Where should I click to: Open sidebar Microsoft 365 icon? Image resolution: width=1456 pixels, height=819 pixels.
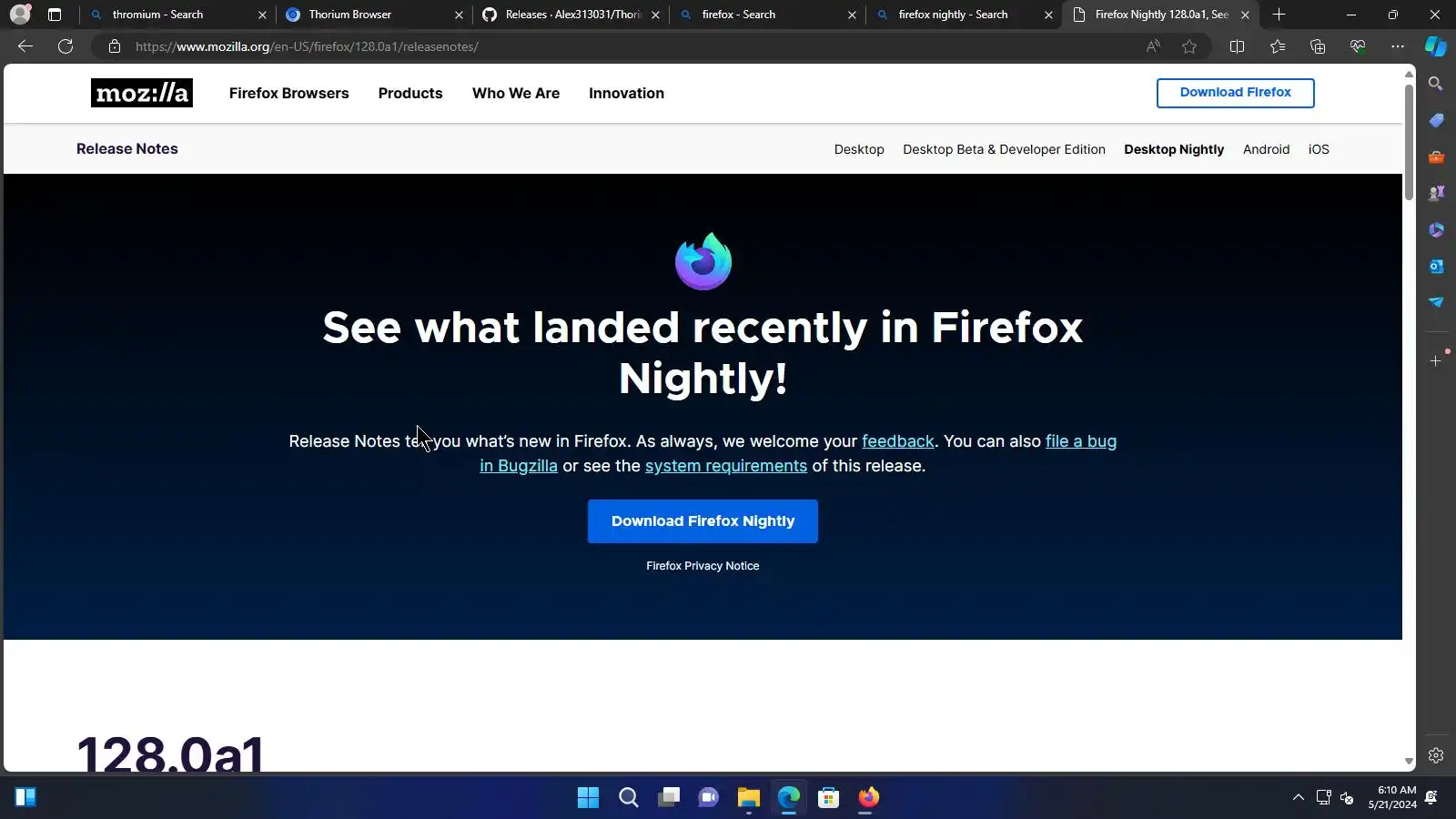click(1436, 229)
